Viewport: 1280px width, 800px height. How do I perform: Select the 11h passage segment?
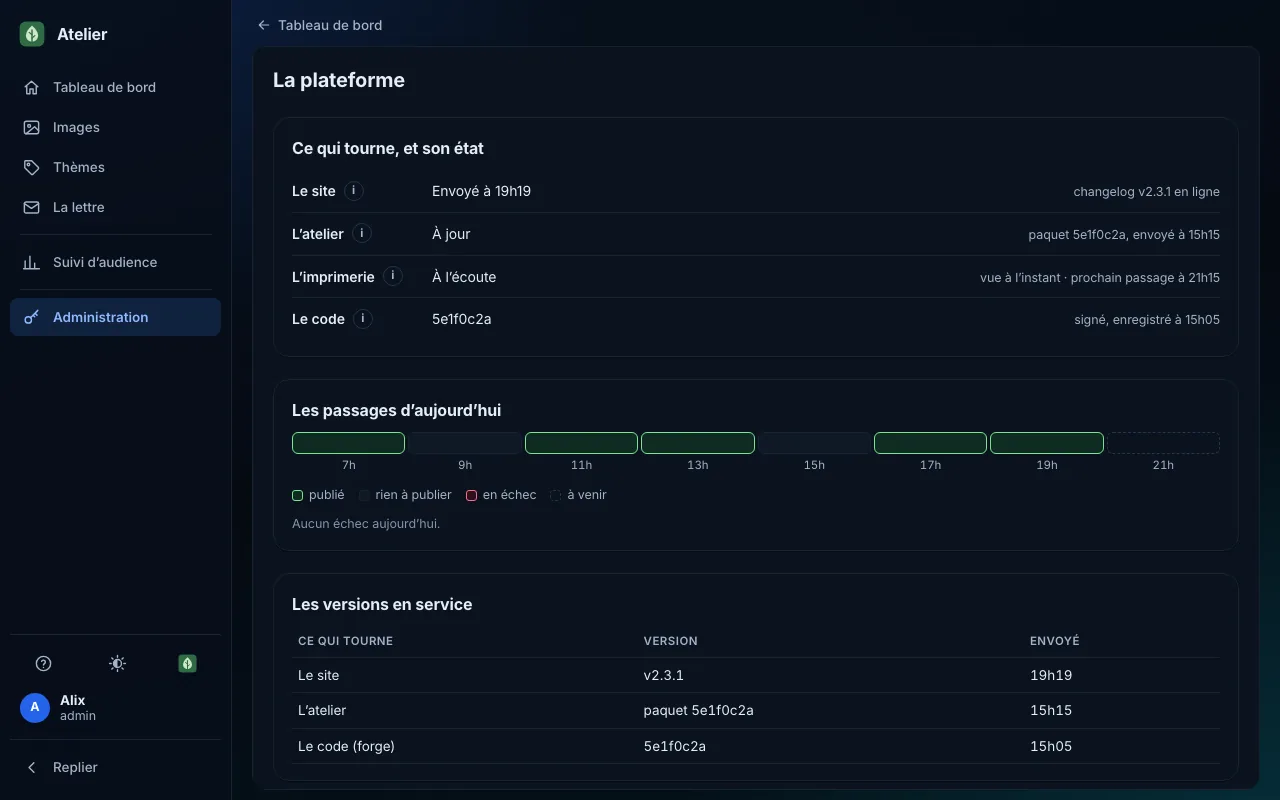(581, 443)
